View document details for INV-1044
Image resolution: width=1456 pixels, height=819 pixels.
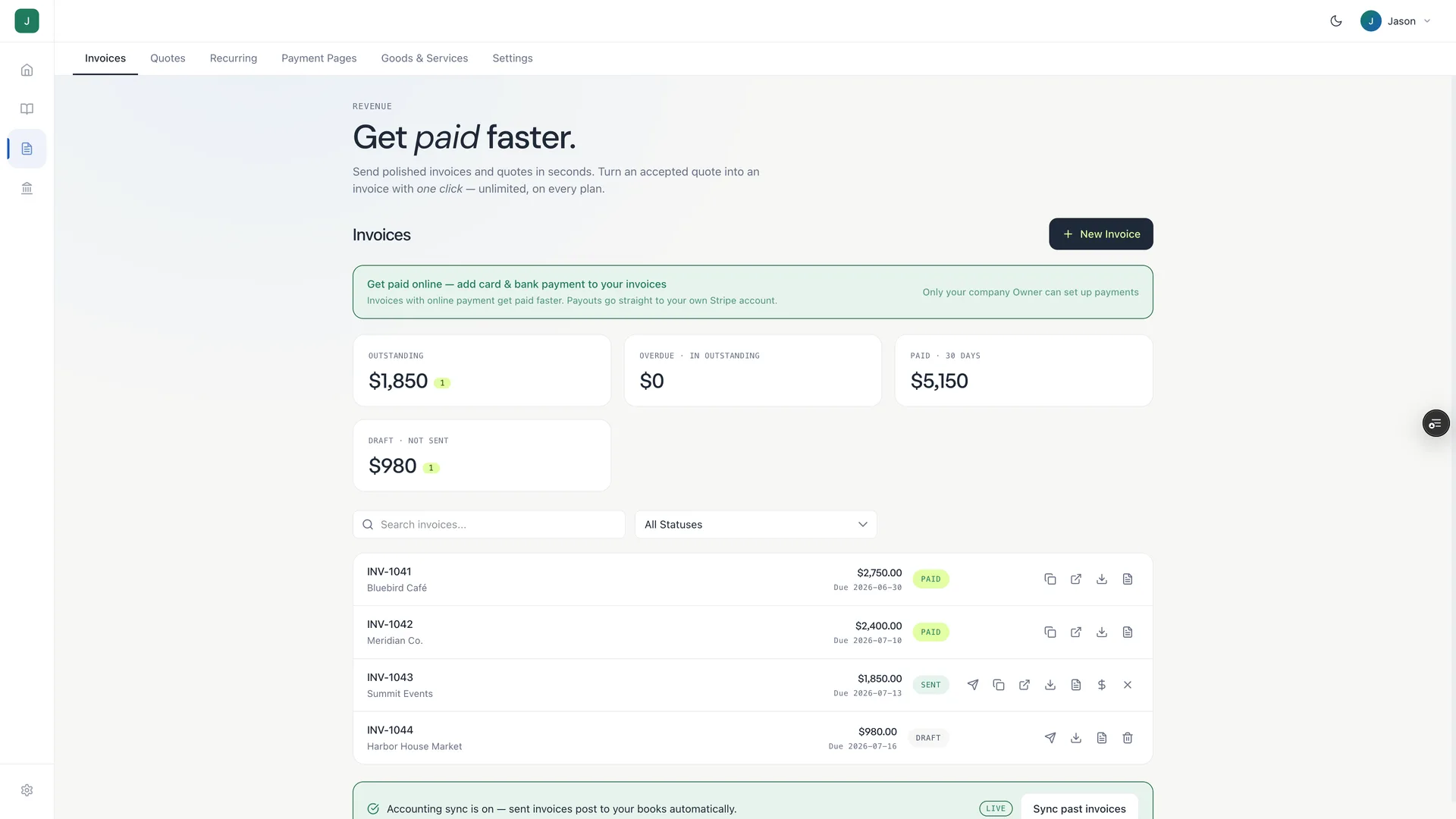[x=1102, y=738]
